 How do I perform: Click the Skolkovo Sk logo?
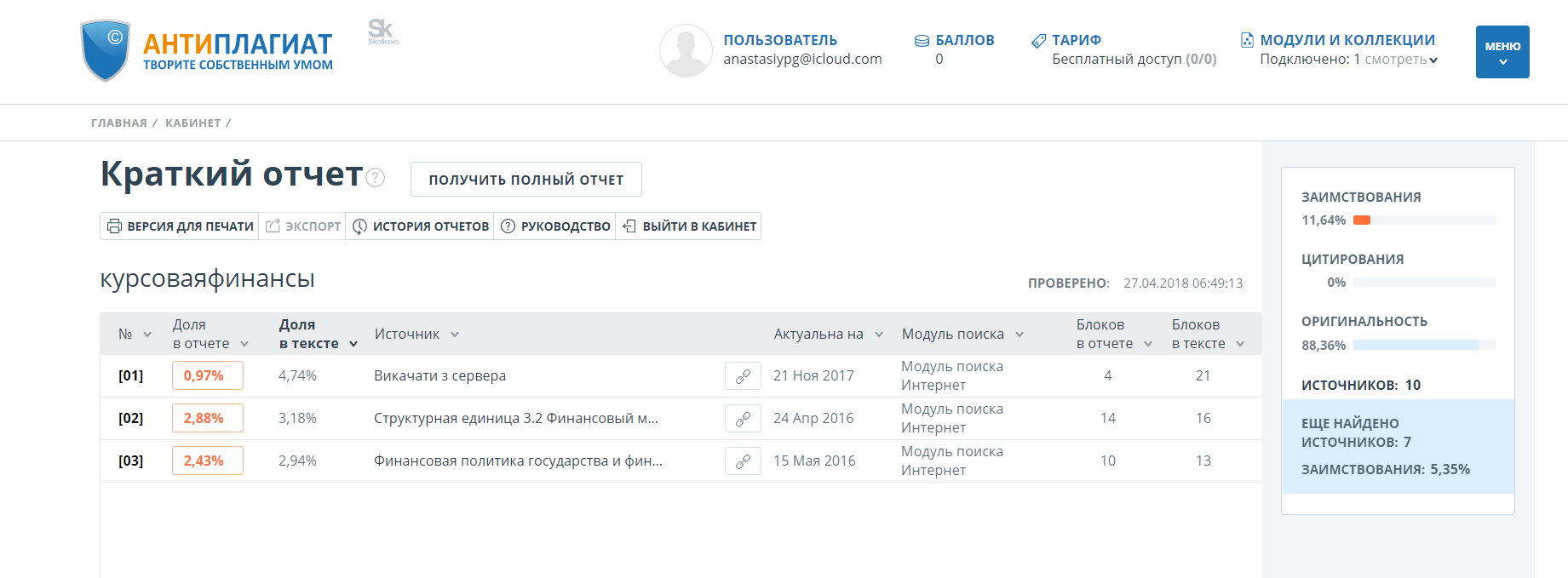pos(382,31)
